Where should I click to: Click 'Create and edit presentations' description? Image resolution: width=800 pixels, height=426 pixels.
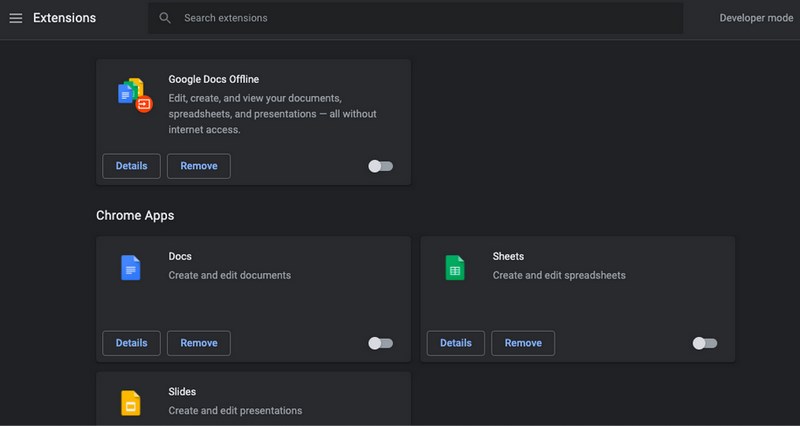(x=235, y=411)
